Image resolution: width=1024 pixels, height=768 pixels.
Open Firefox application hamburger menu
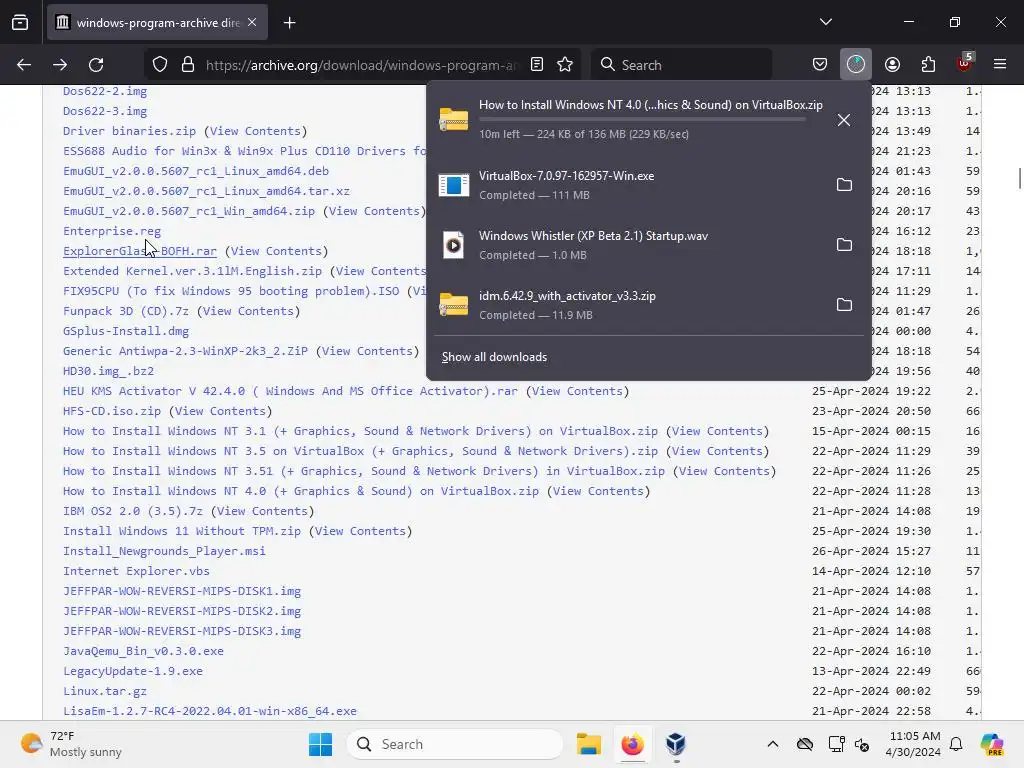(x=1000, y=65)
